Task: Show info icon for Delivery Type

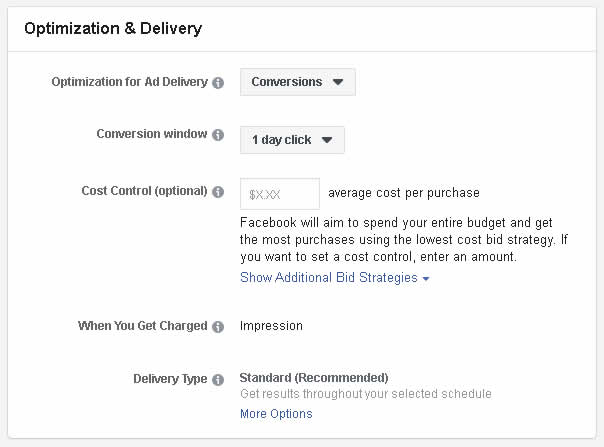Action: pos(218,380)
